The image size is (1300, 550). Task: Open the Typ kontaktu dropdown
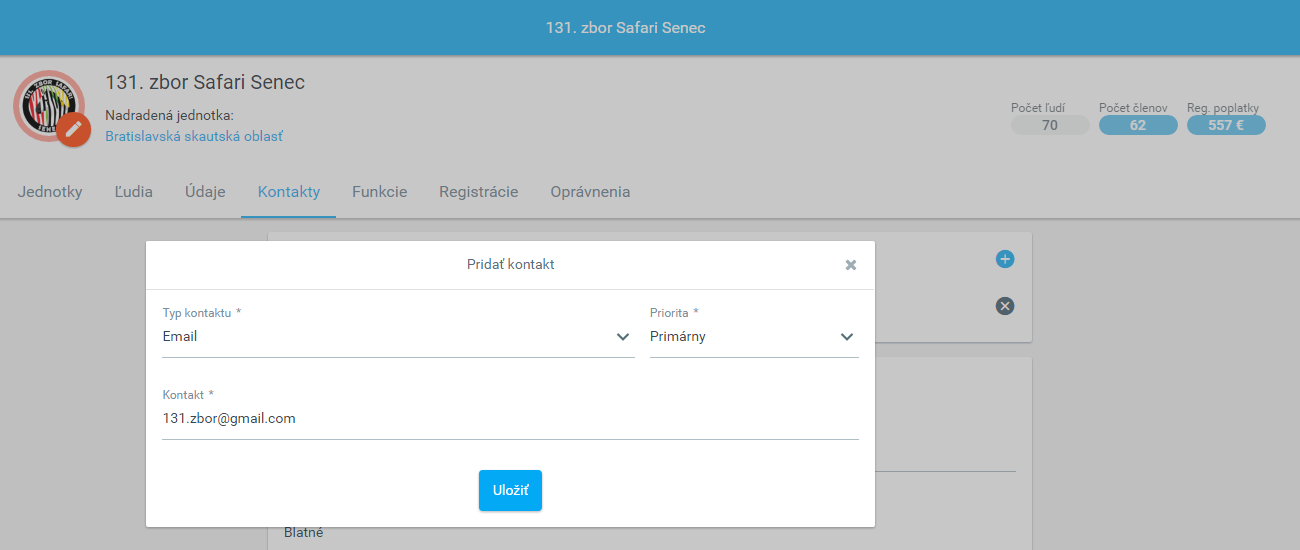click(398, 337)
